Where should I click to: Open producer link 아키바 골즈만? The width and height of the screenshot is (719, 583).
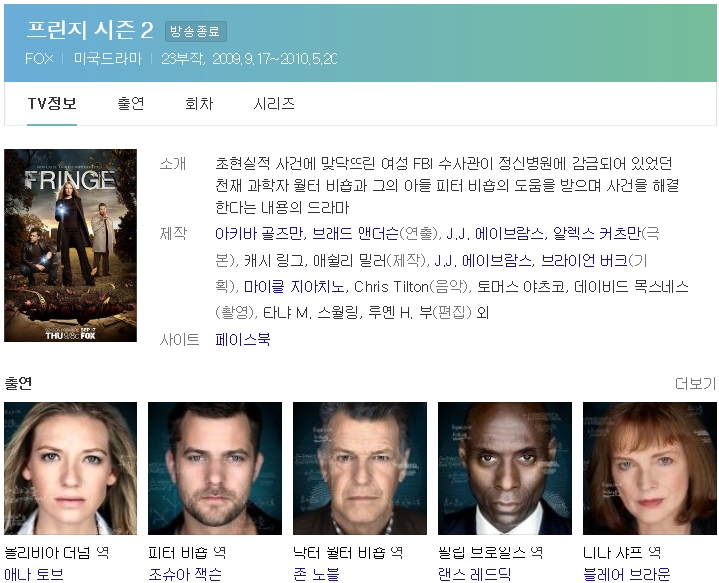pos(259,233)
